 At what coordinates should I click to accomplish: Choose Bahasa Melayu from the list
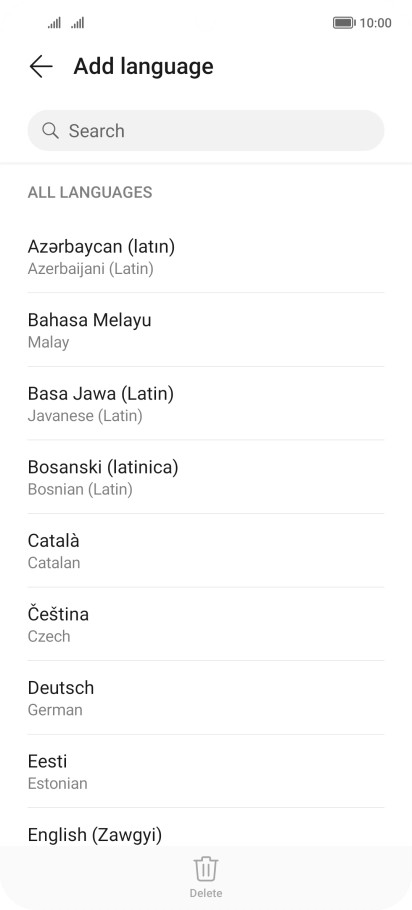[x=205, y=330]
